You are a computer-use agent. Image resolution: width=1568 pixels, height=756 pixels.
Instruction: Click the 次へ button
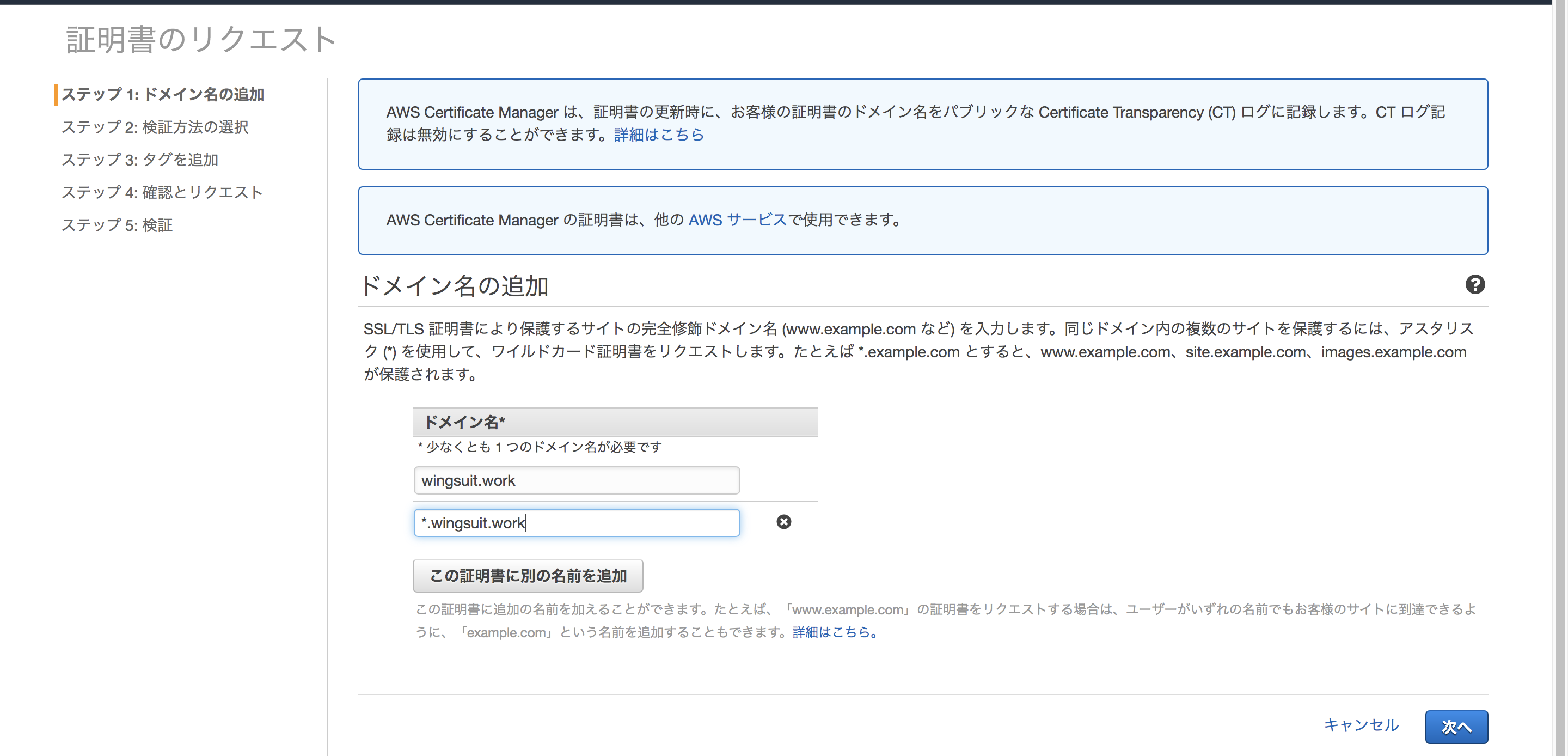pos(1456,727)
